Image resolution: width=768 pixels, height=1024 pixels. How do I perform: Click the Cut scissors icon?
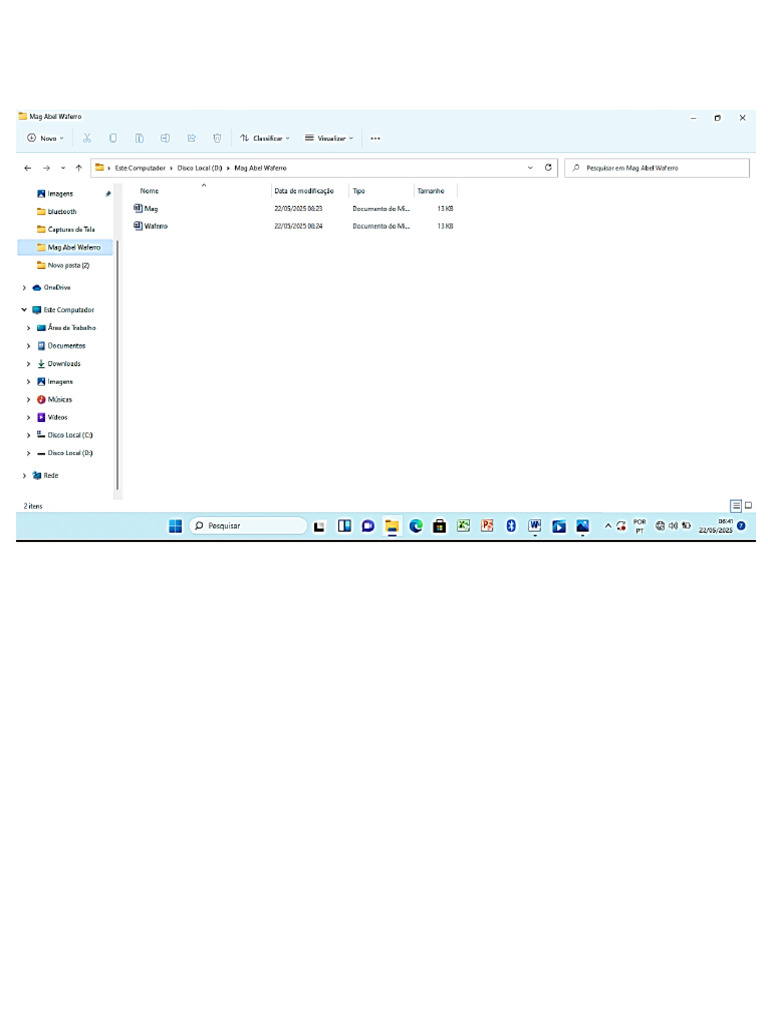pyautogui.click(x=87, y=138)
